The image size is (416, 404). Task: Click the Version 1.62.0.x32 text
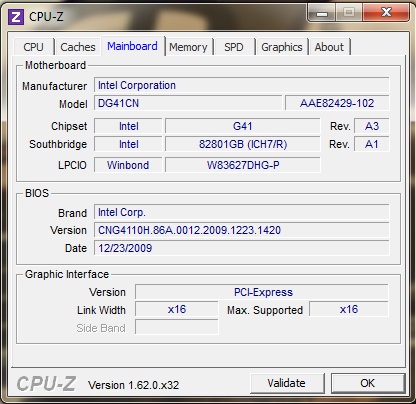(x=134, y=385)
